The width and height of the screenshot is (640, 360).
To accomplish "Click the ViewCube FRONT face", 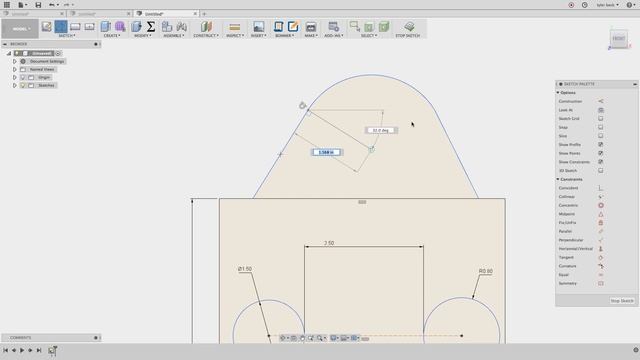I will 619,39.
